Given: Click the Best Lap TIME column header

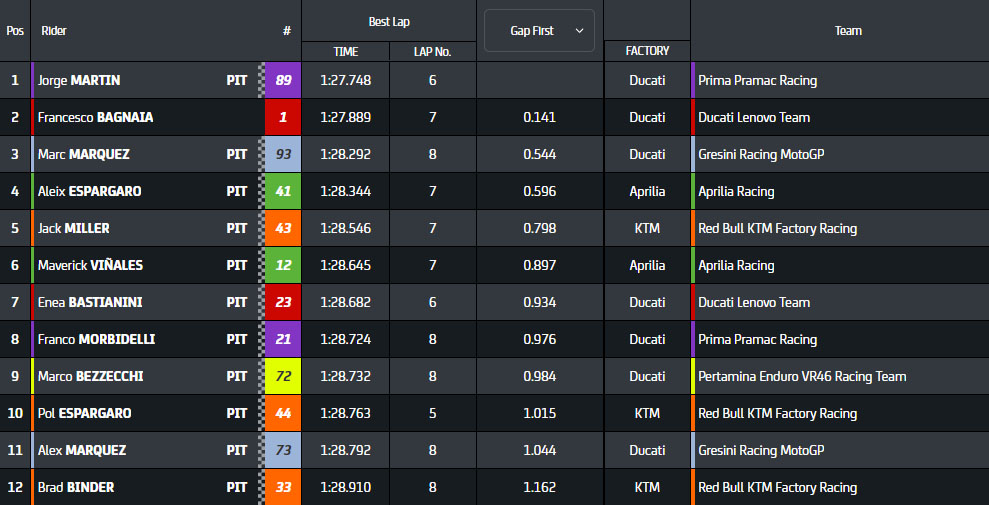Looking at the screenshot, I should tap(345, 51).
